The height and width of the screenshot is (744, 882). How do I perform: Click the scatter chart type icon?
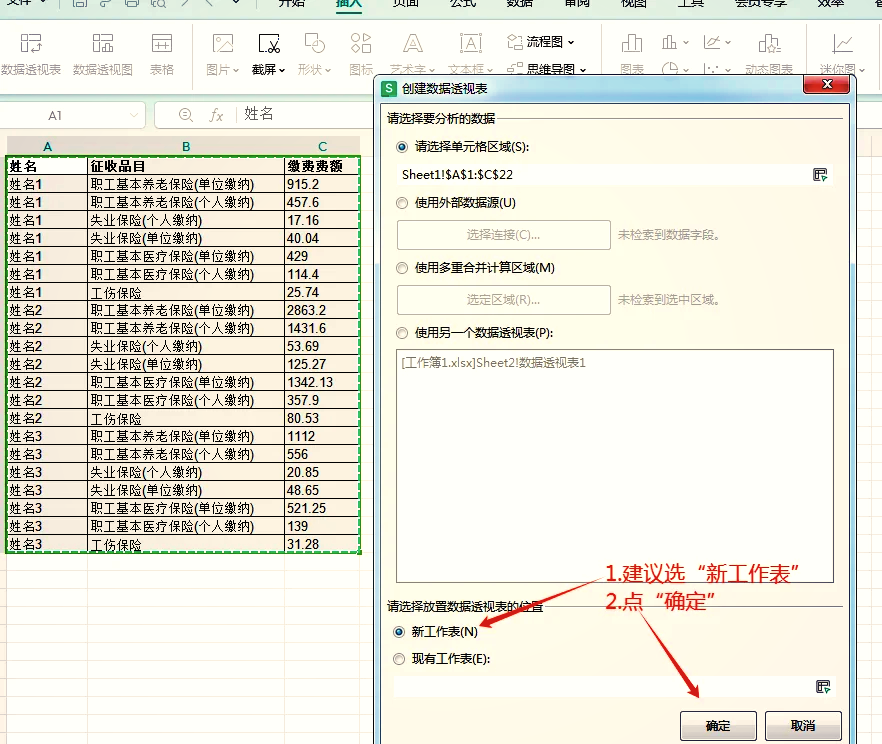(x=712, y=69)
